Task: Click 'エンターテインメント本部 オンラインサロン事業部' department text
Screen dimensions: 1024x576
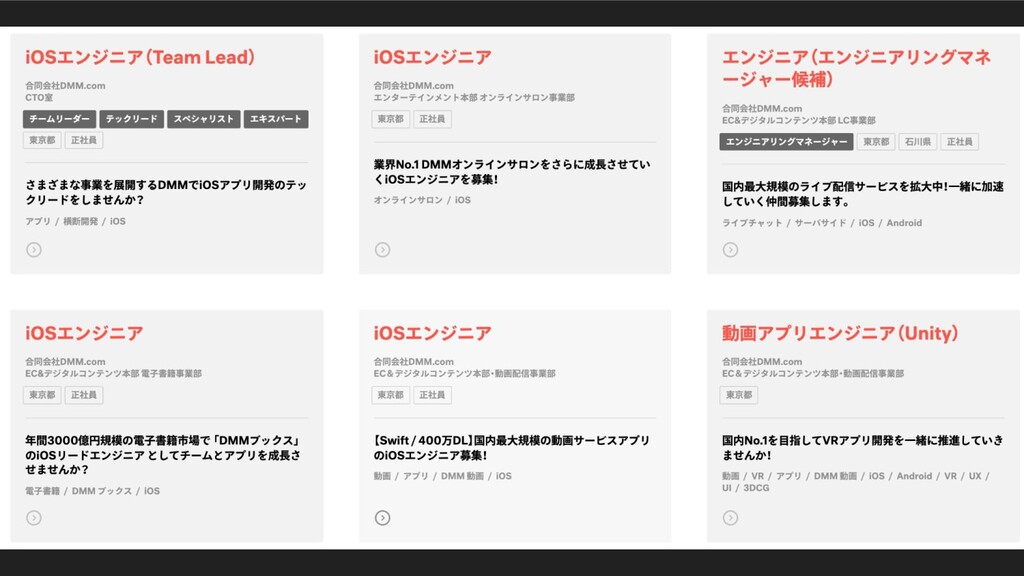Action: (x=474, y=97)
